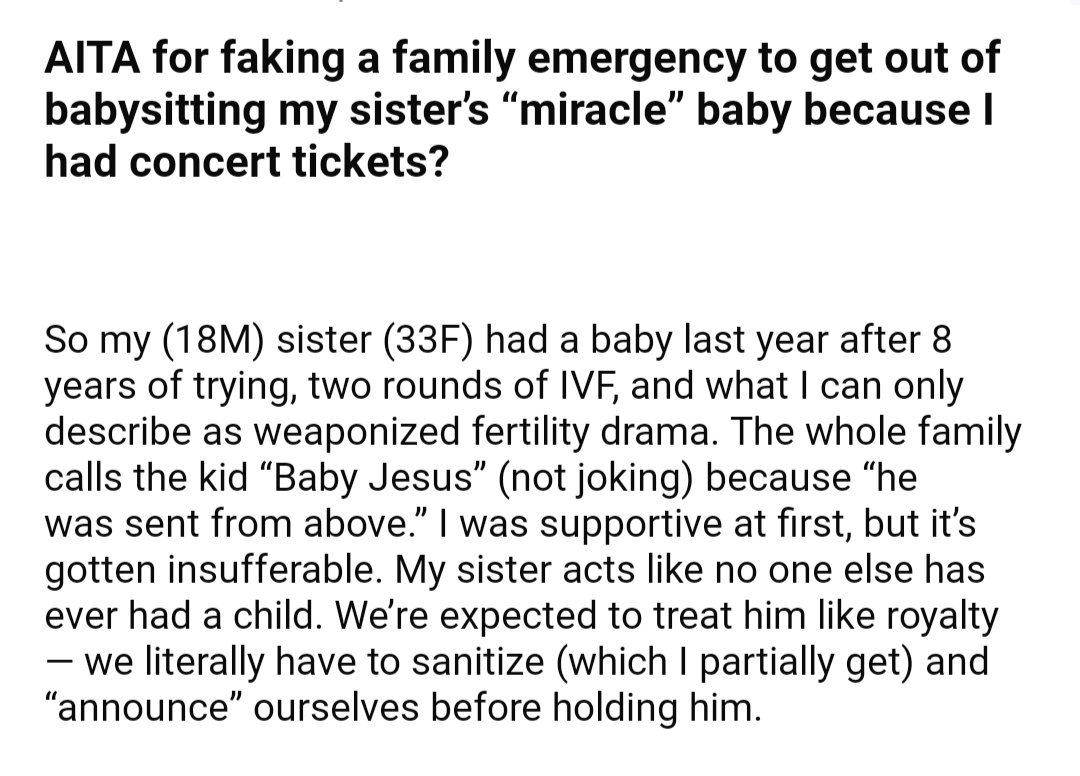Click the word "babysitting" in the headline
The height and width of the screenshot is (776, 1080).
tap(155, 110)
